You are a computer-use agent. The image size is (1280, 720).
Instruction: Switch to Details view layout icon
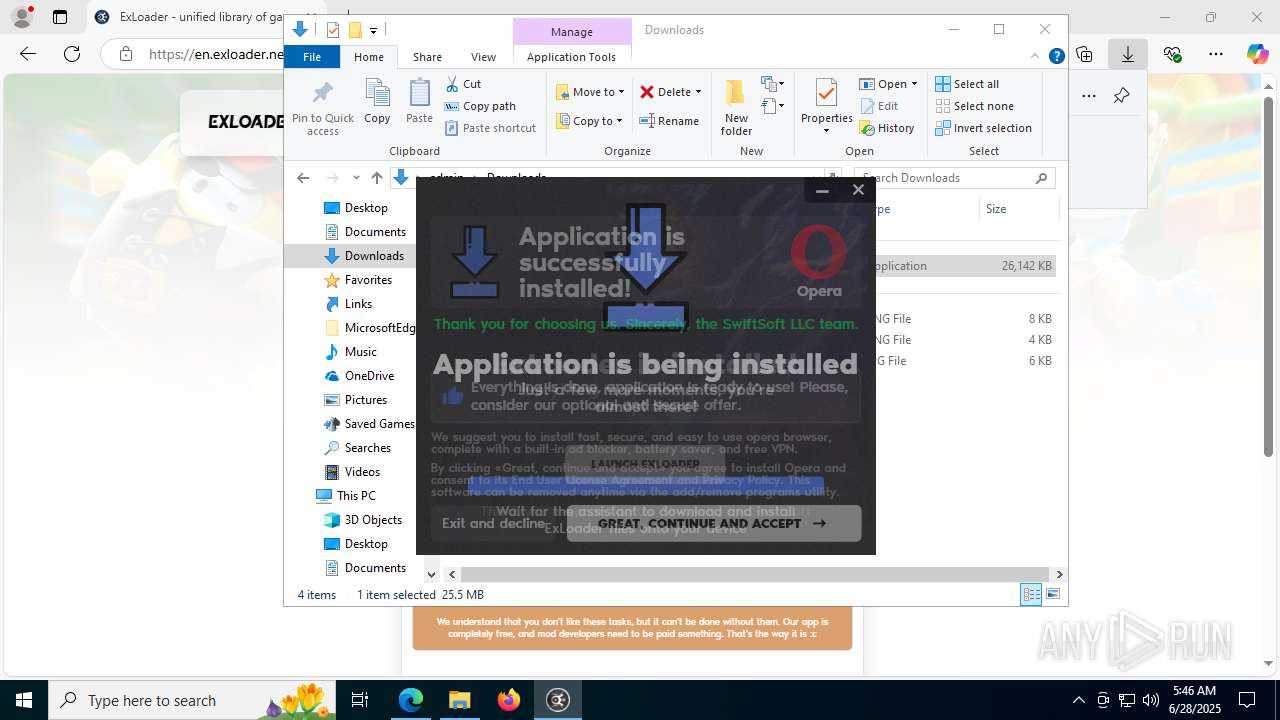tap(1031, 595)
